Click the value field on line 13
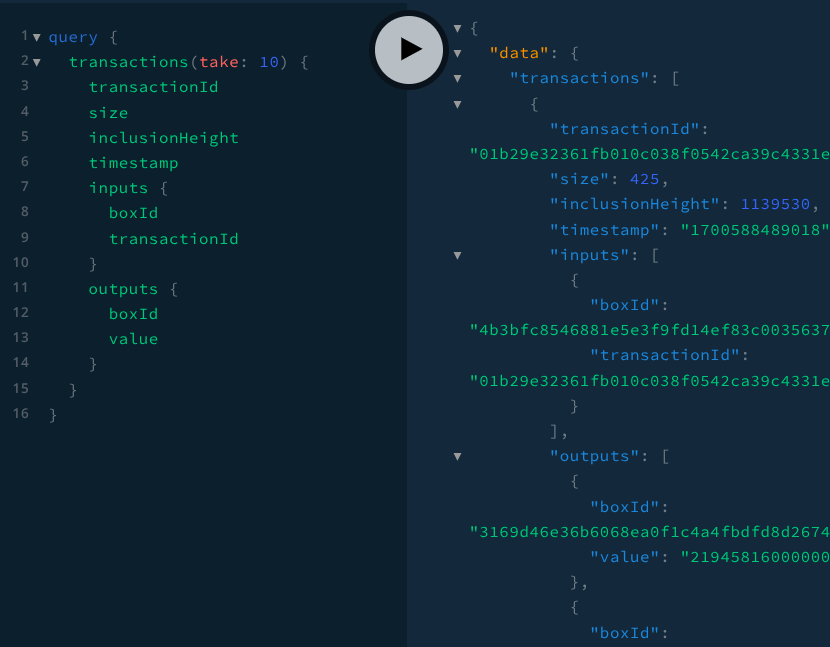Screen dimensions: 830x647 click(133, 339)
